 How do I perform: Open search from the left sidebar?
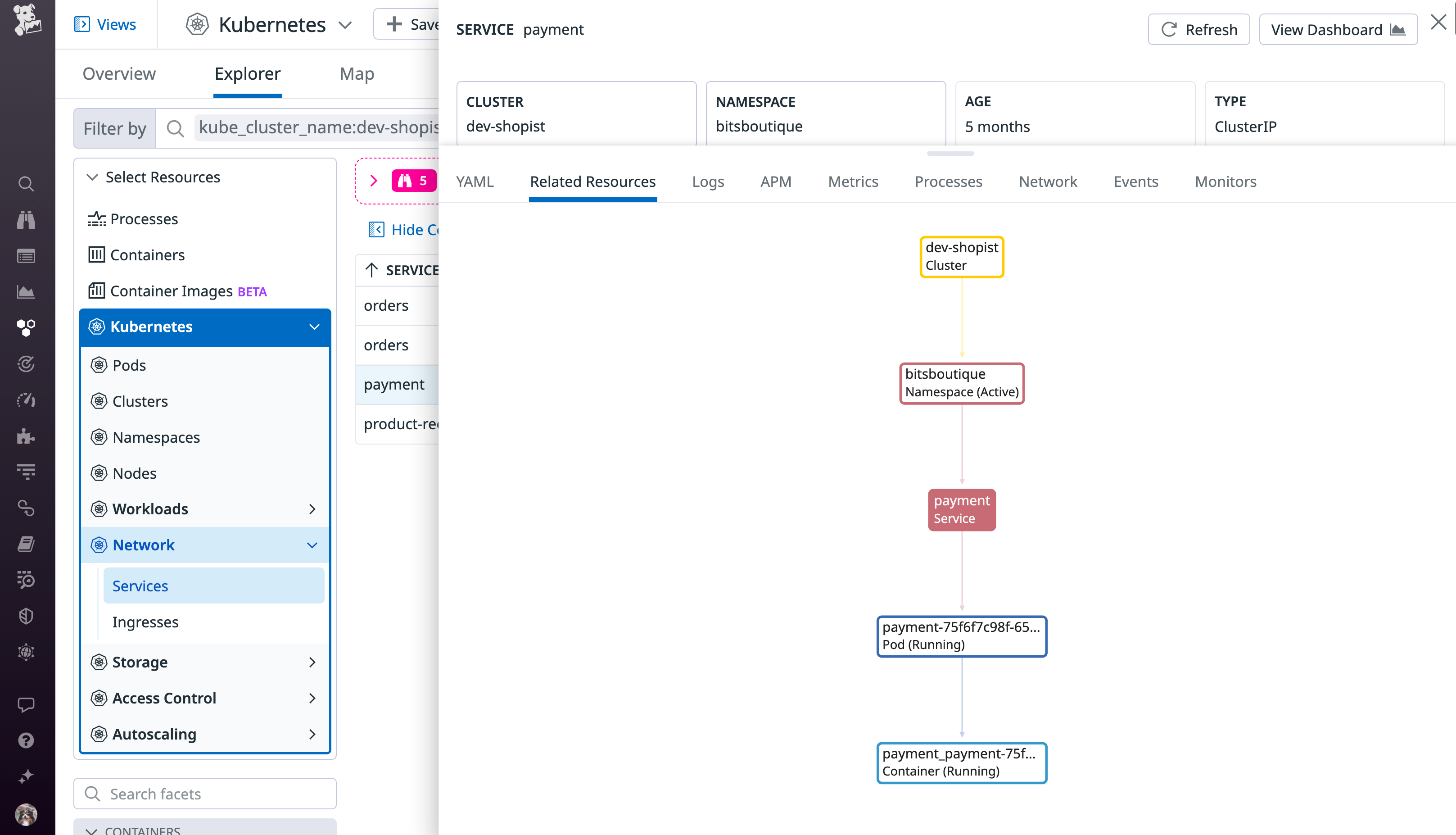point(27,183)
